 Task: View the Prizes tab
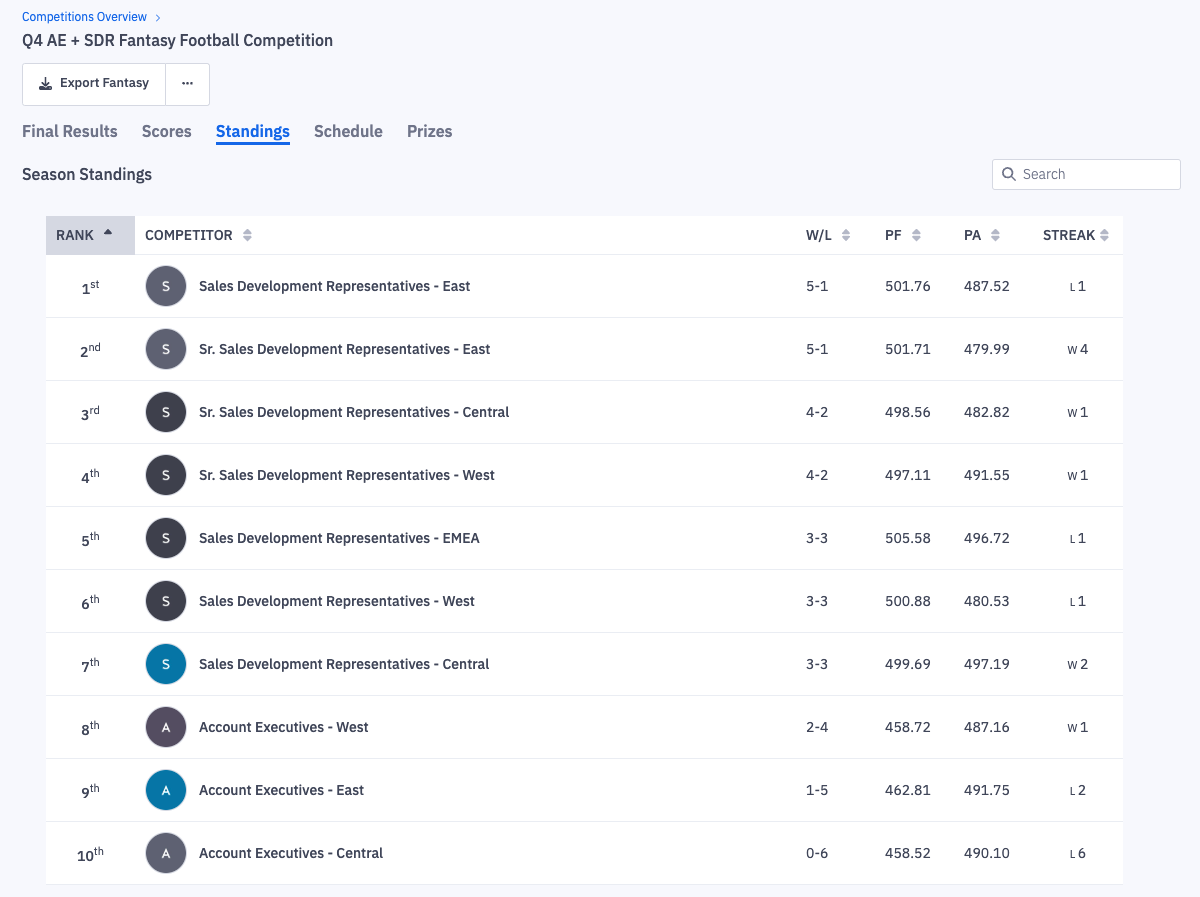[x=429, y=131]
